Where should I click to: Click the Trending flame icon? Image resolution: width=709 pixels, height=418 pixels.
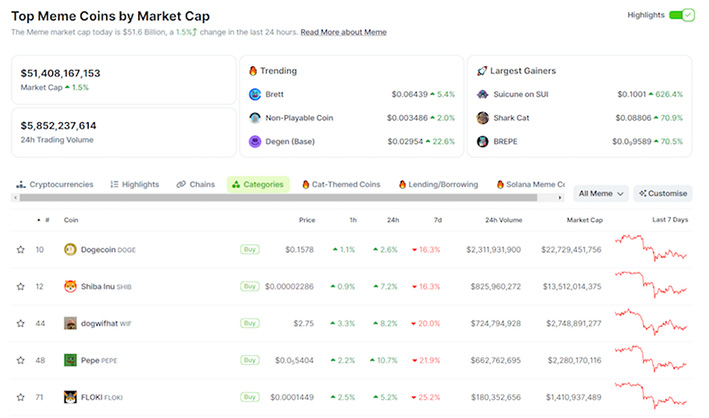[253, 71]
